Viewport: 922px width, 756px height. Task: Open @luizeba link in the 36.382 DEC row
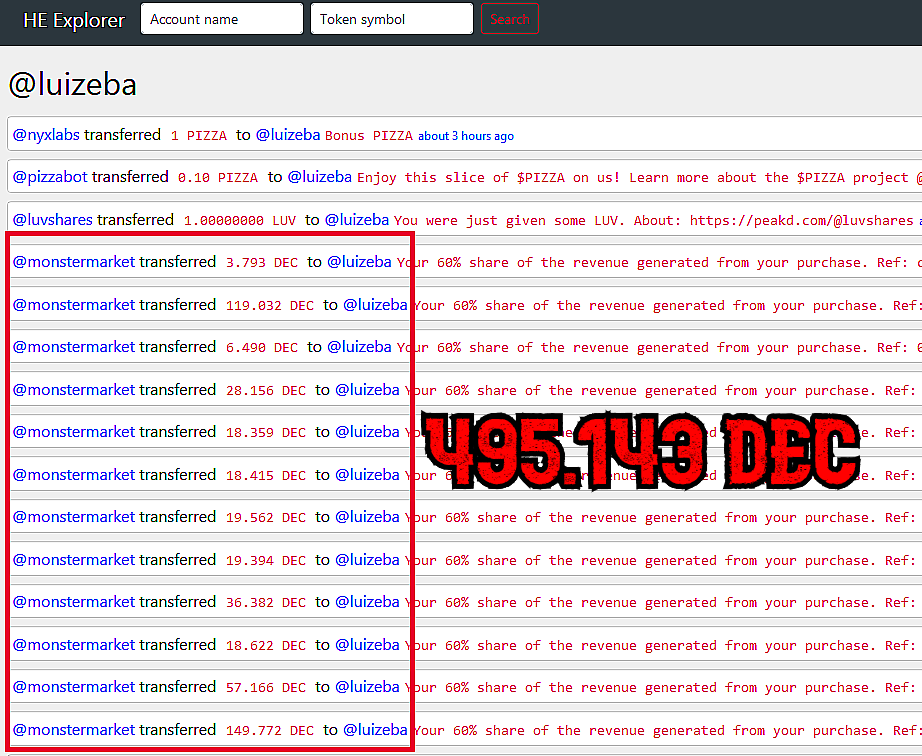[x=367, y=602]
